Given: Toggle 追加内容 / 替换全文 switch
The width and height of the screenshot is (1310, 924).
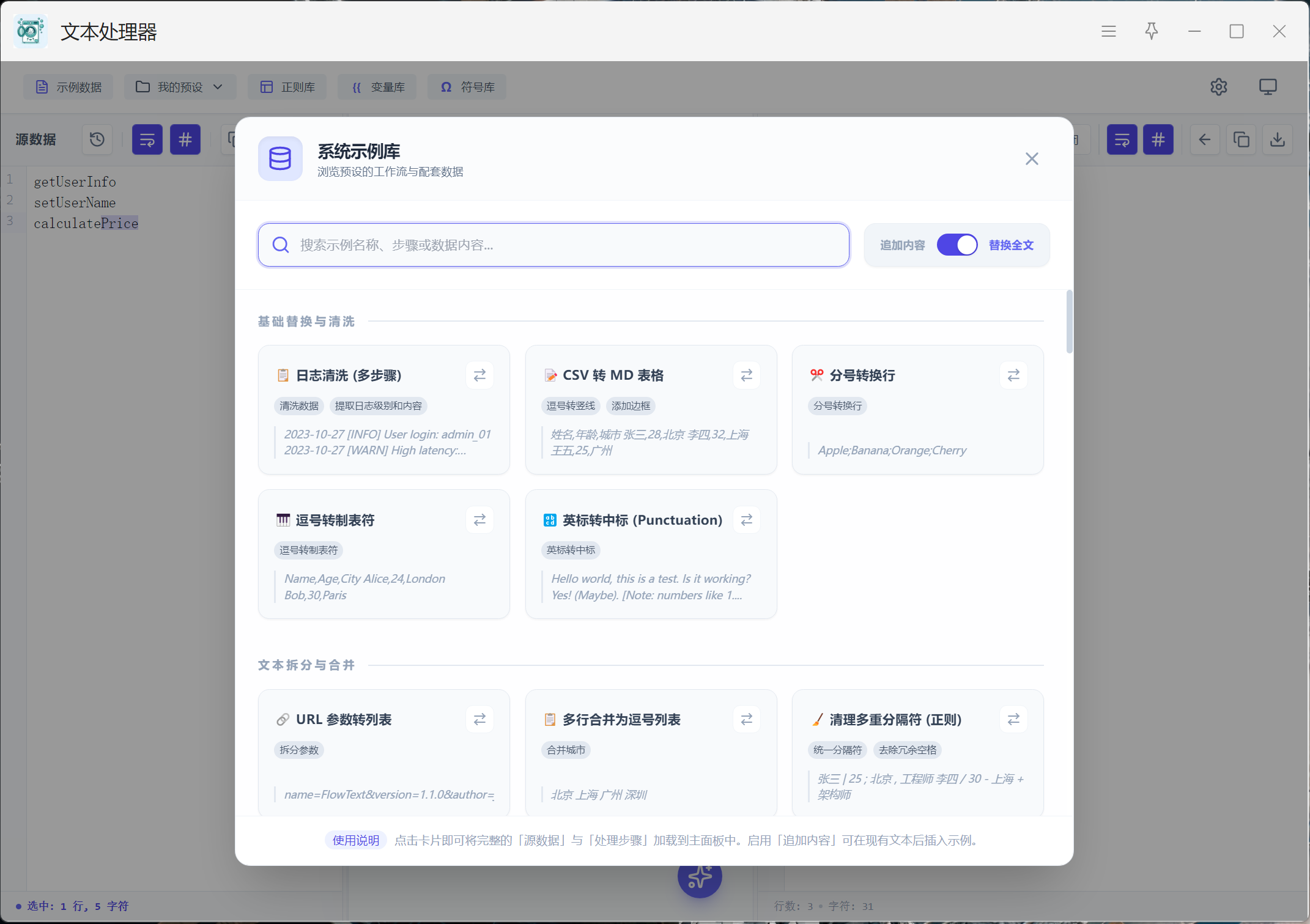Looking at the screenshot, I should click(x=957, y=245).
